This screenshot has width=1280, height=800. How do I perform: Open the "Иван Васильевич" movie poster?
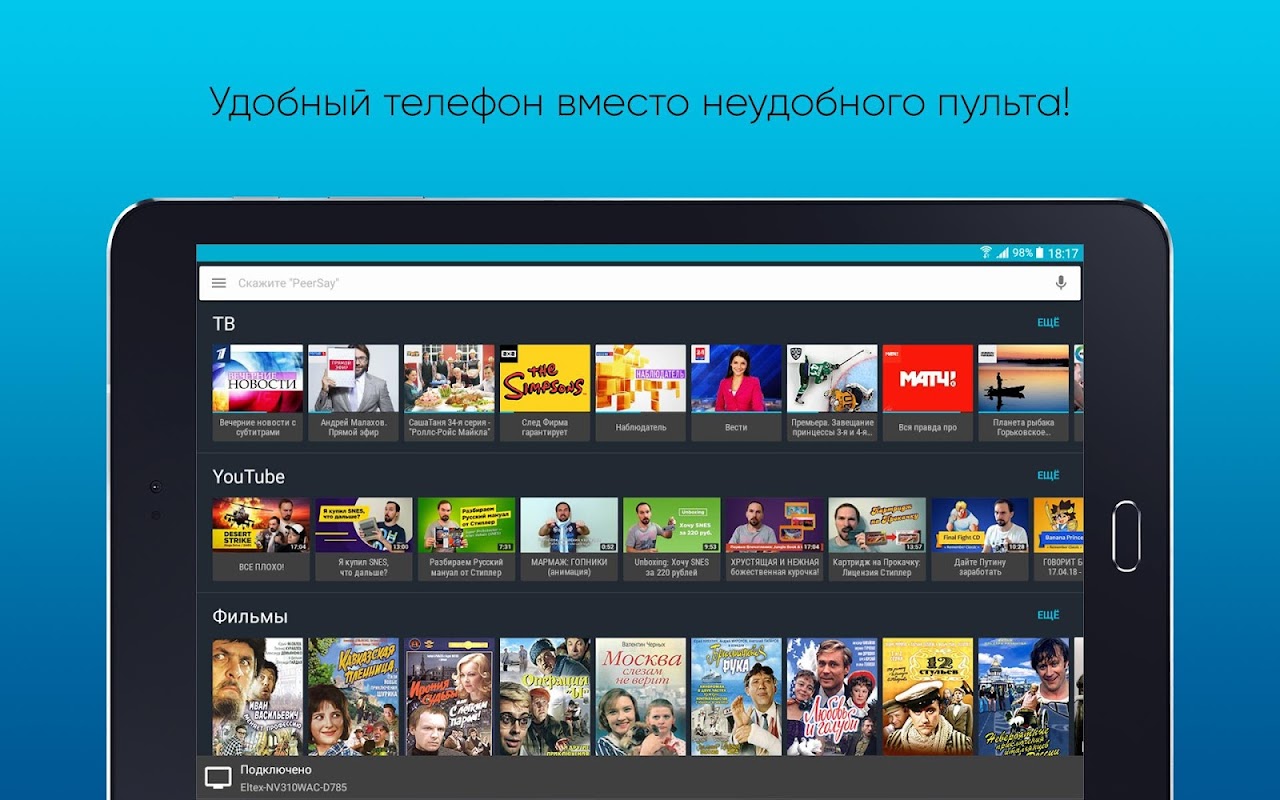(x=258, y=697)
